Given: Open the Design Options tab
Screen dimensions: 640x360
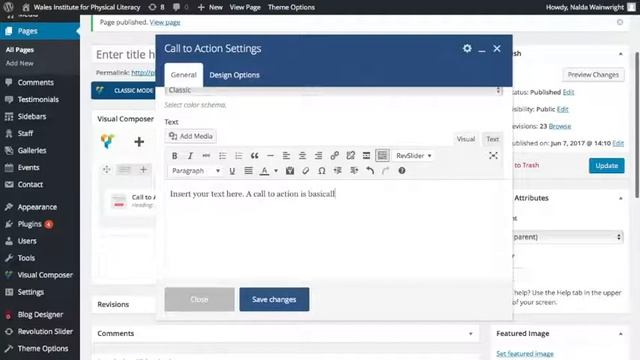Looking at the screenshot, I should pyautogui.click(x=234, y=75).
